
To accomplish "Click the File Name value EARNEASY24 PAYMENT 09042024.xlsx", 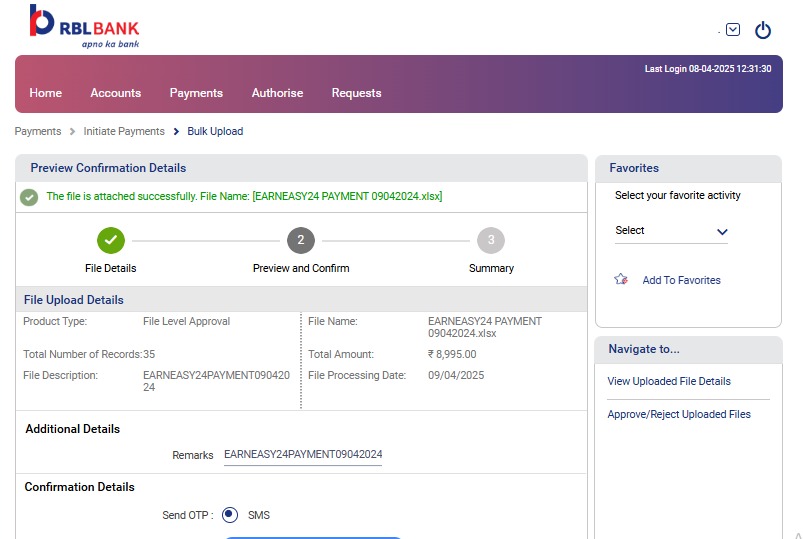I will tap(484, 327).
